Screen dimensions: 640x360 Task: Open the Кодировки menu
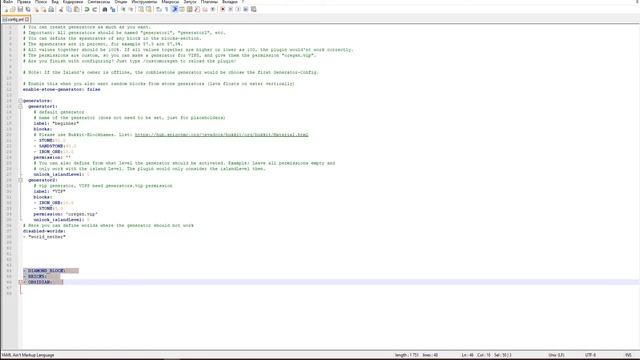click(x=73, y=2)
